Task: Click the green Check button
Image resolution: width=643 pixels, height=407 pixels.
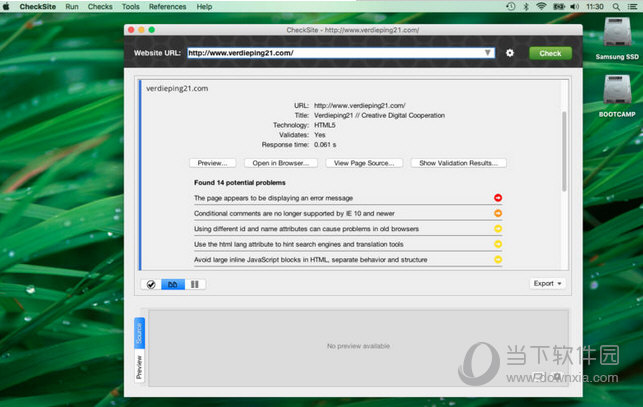Action: pos(550,53)
